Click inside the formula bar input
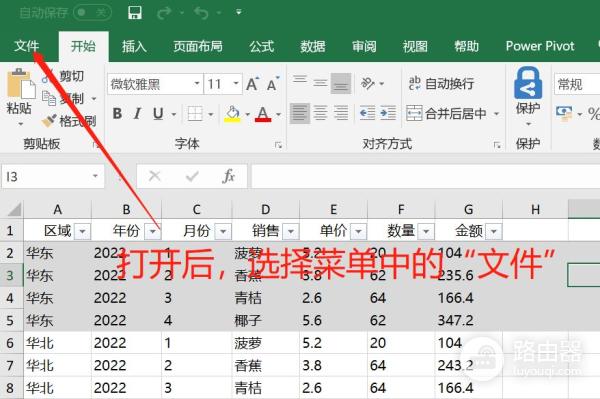 pos(425,176)
